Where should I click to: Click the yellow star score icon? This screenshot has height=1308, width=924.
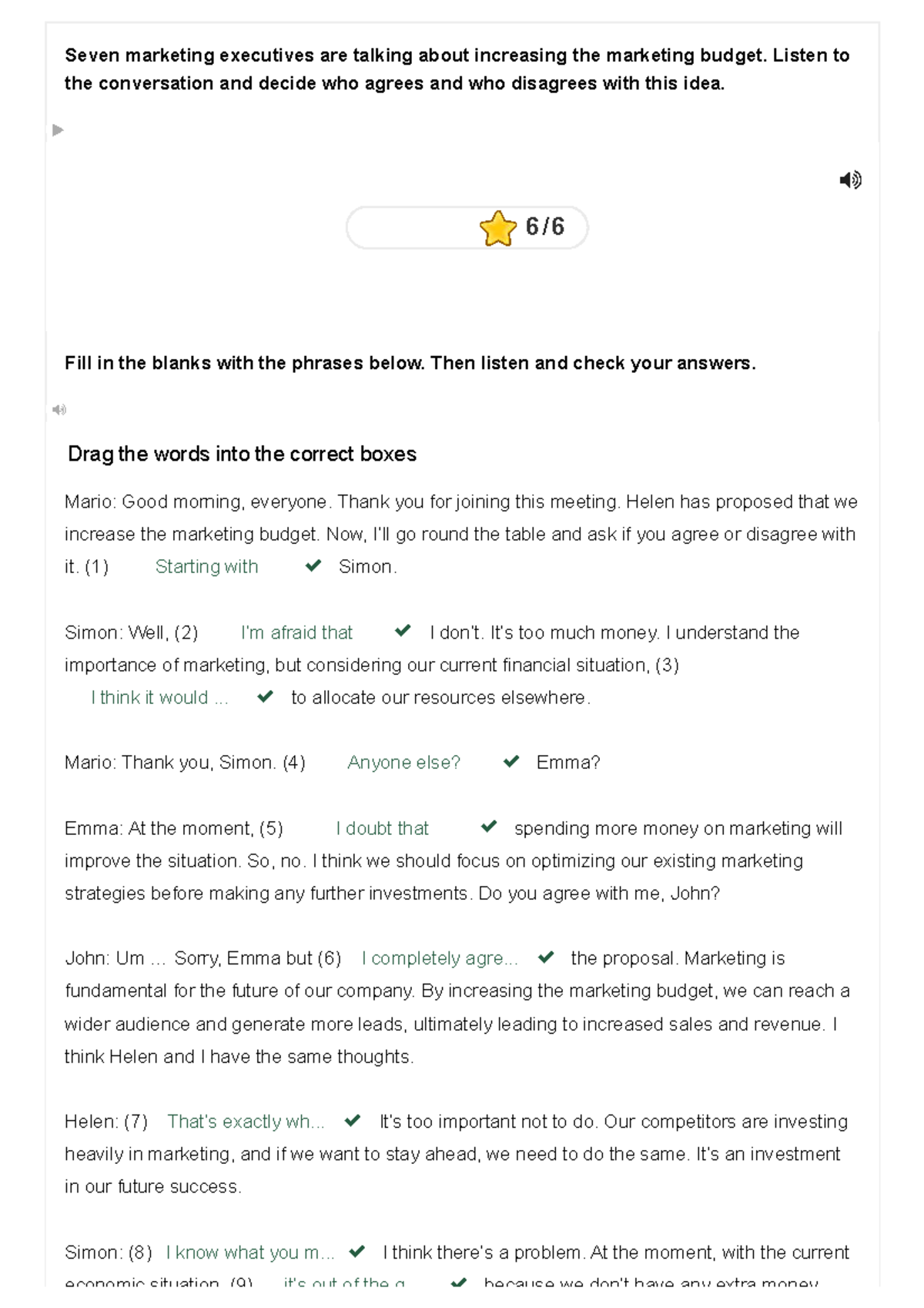coord(498,229)
